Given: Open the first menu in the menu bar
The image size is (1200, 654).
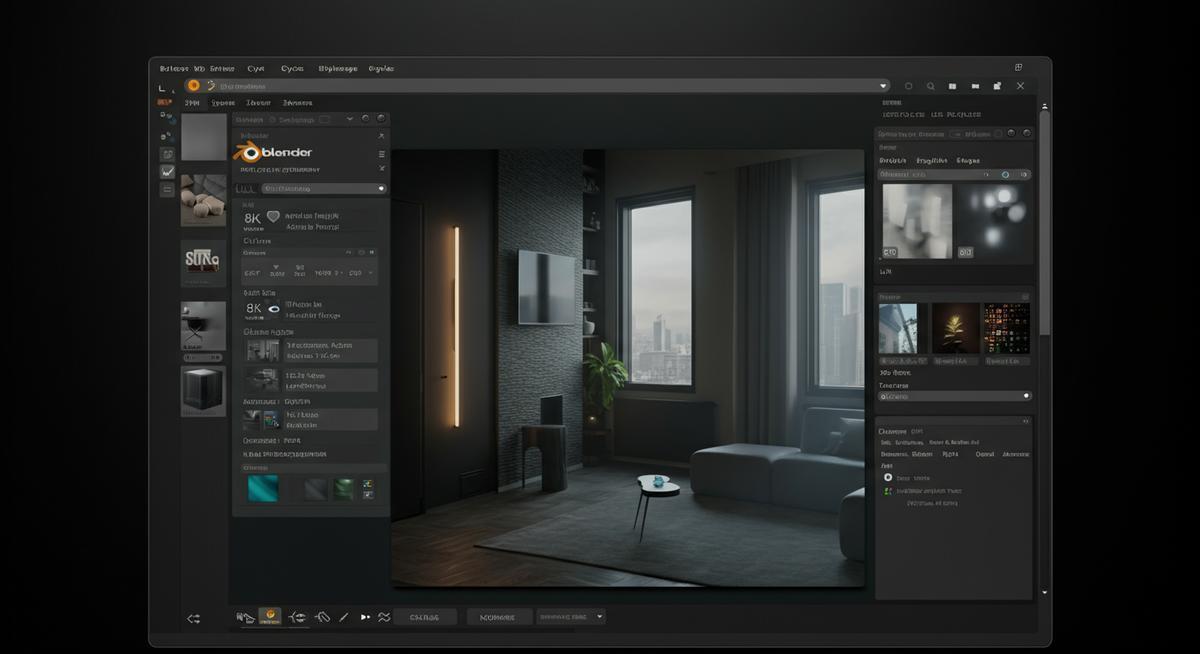Looking at the screenshot, I should (x=174, y=69).
